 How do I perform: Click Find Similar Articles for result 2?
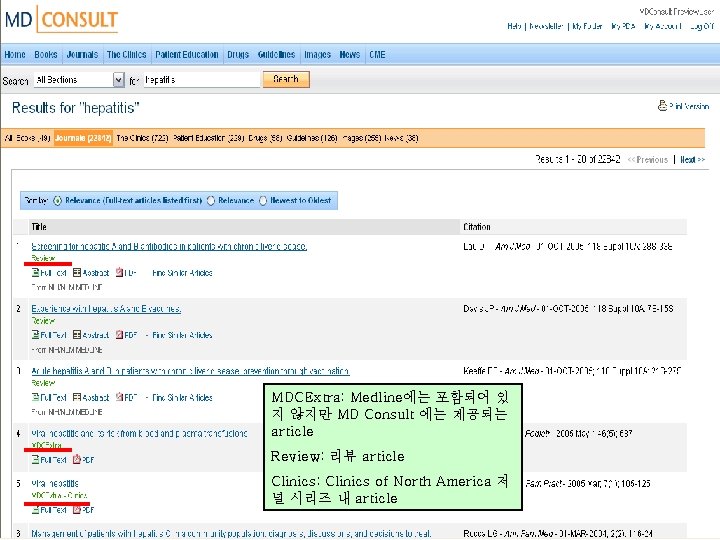pos(182,335)
